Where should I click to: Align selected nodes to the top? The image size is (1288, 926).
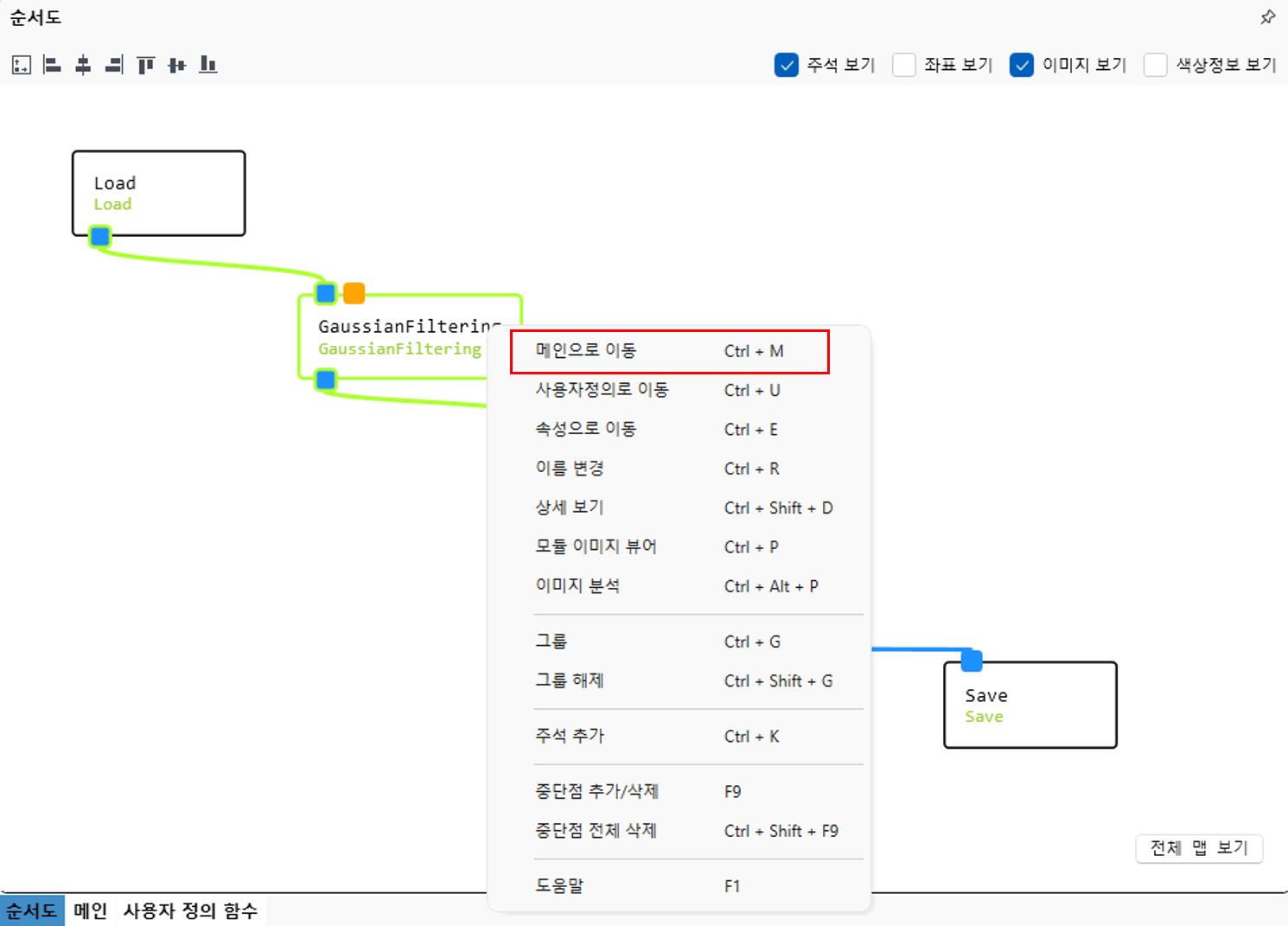(145, 65)
